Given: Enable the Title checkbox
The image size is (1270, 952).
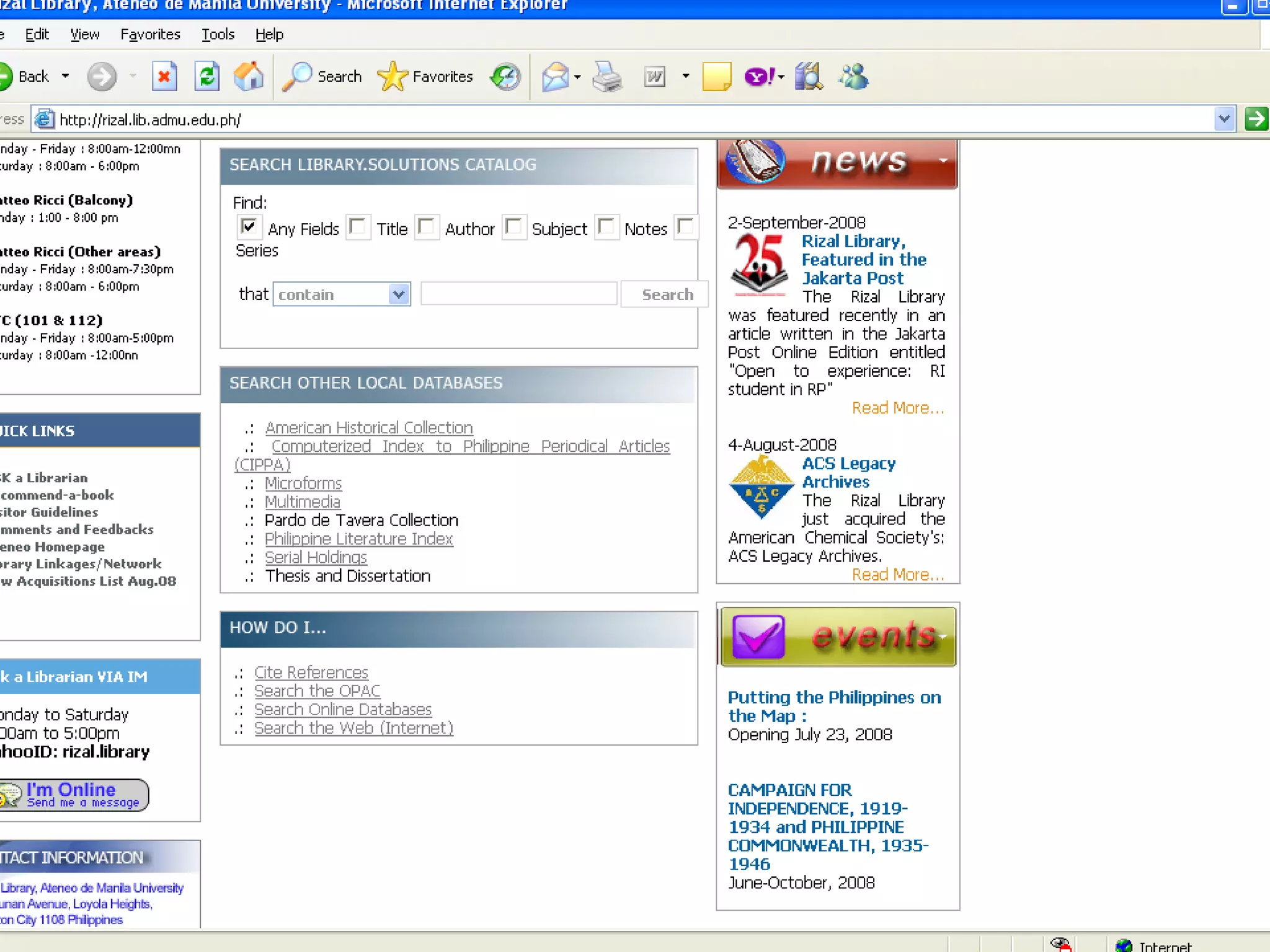Looking at the screenshot, I should (358, 227).
